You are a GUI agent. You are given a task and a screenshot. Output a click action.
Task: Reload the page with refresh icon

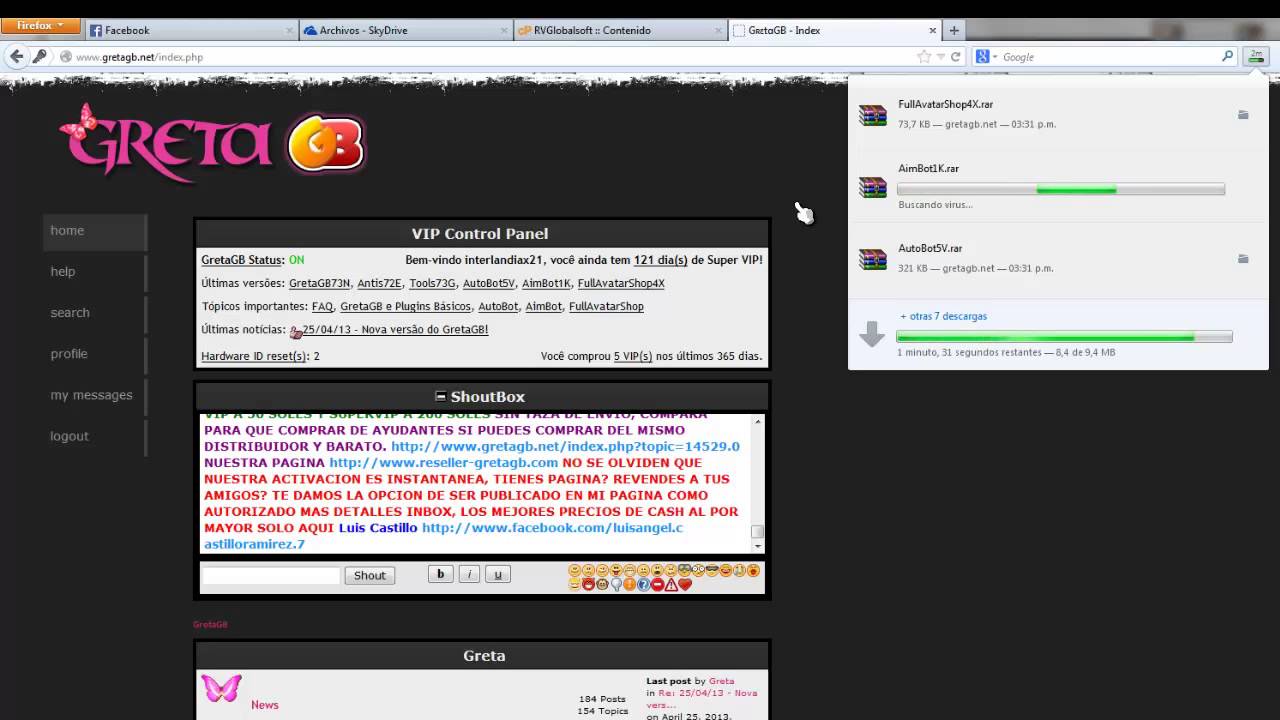point(956,57)
